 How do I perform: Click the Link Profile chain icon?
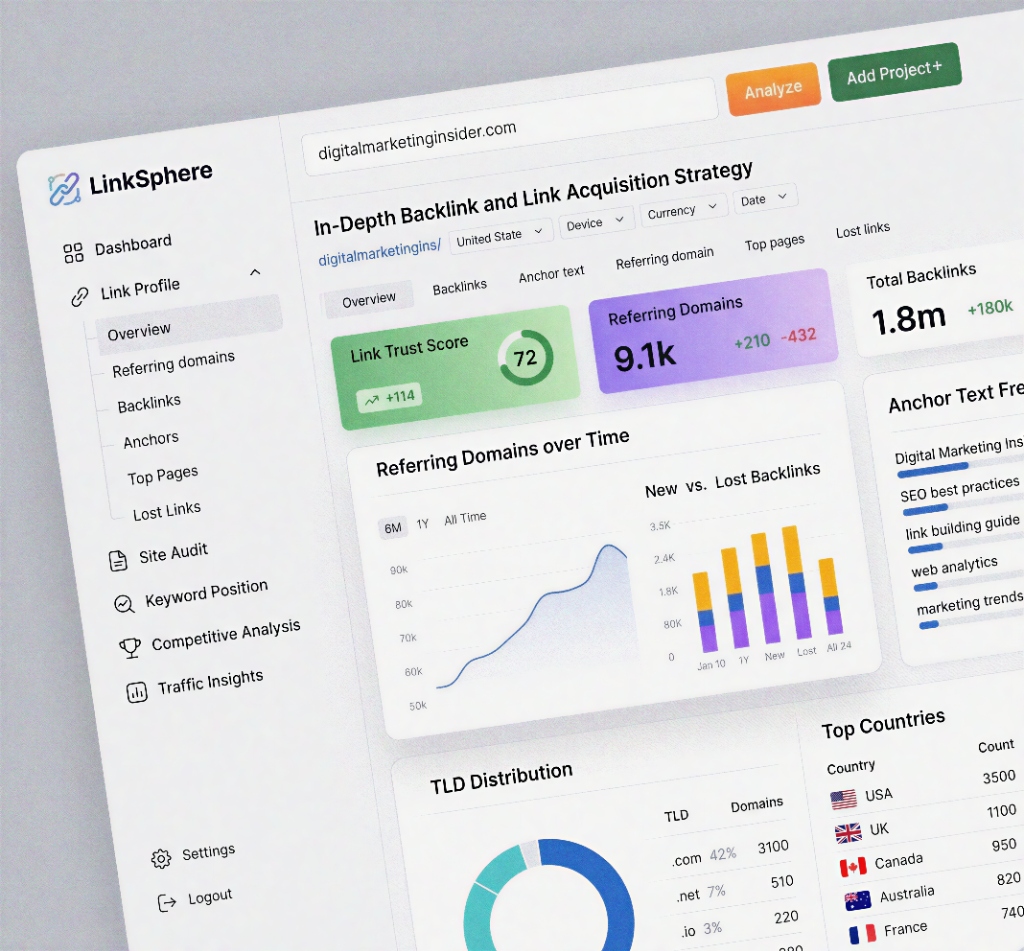[x=80, y=297]
